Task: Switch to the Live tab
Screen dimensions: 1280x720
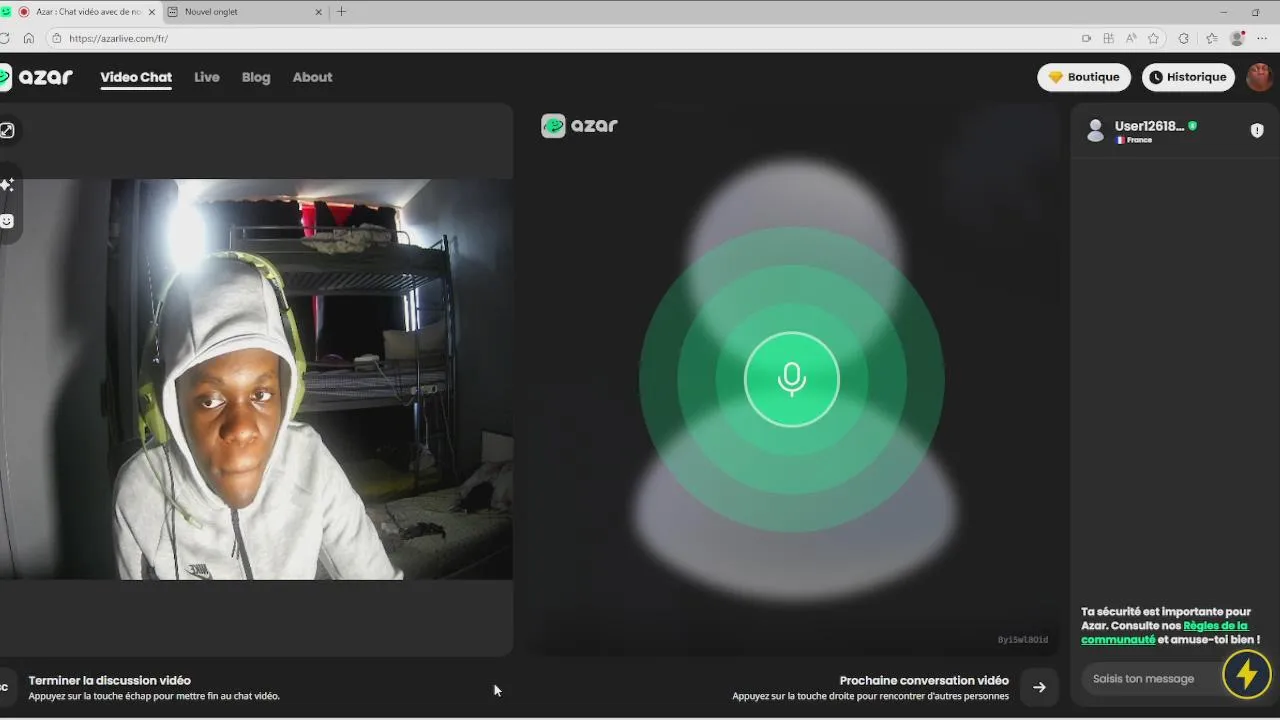Action: coord(207,77)
